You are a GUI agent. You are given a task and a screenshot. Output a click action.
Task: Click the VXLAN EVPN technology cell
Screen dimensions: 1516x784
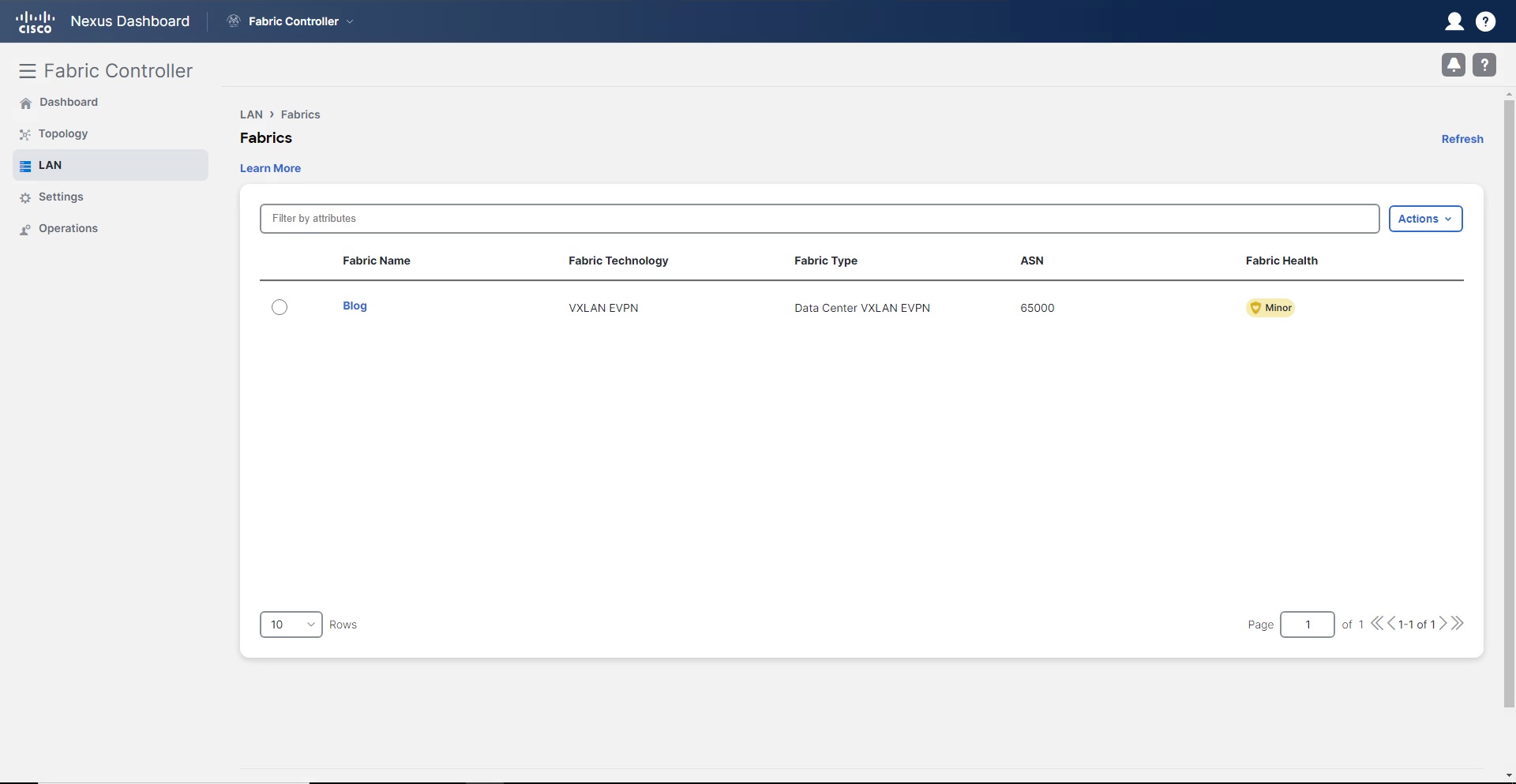coord(603,308)
